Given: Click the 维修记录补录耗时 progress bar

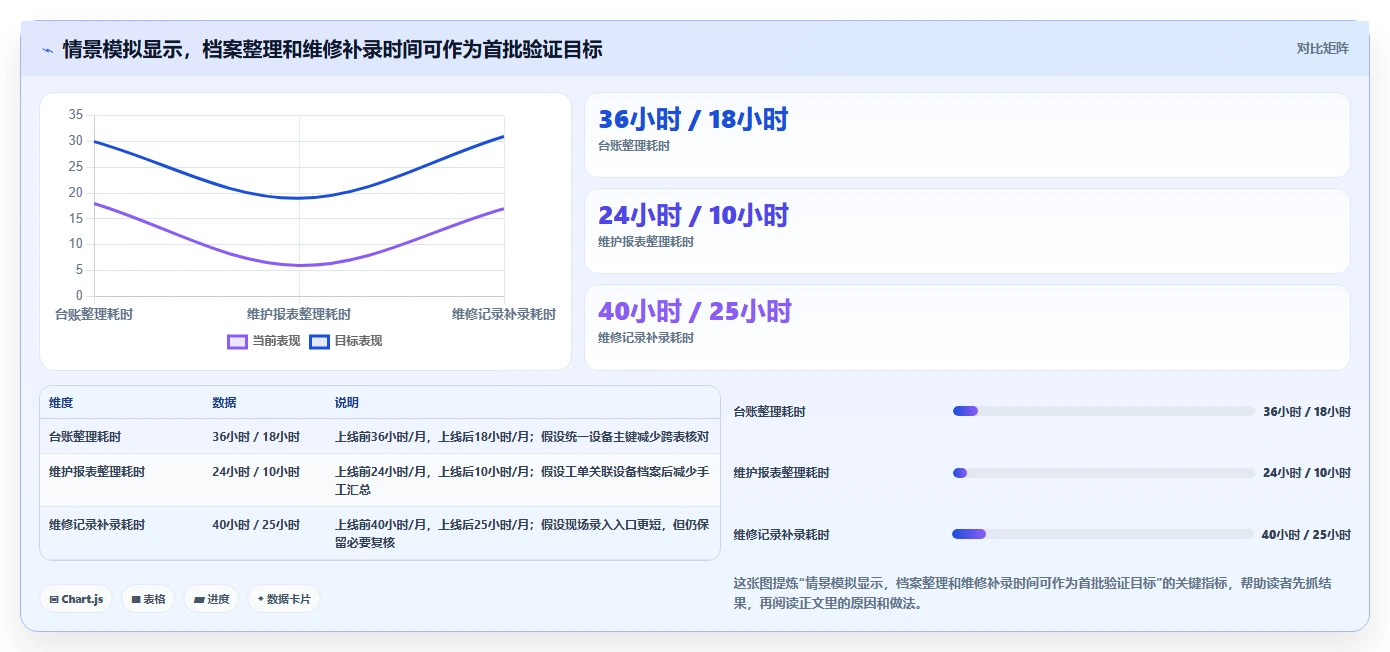Looking at the screenshot, I should click(x=1103, y=534).
